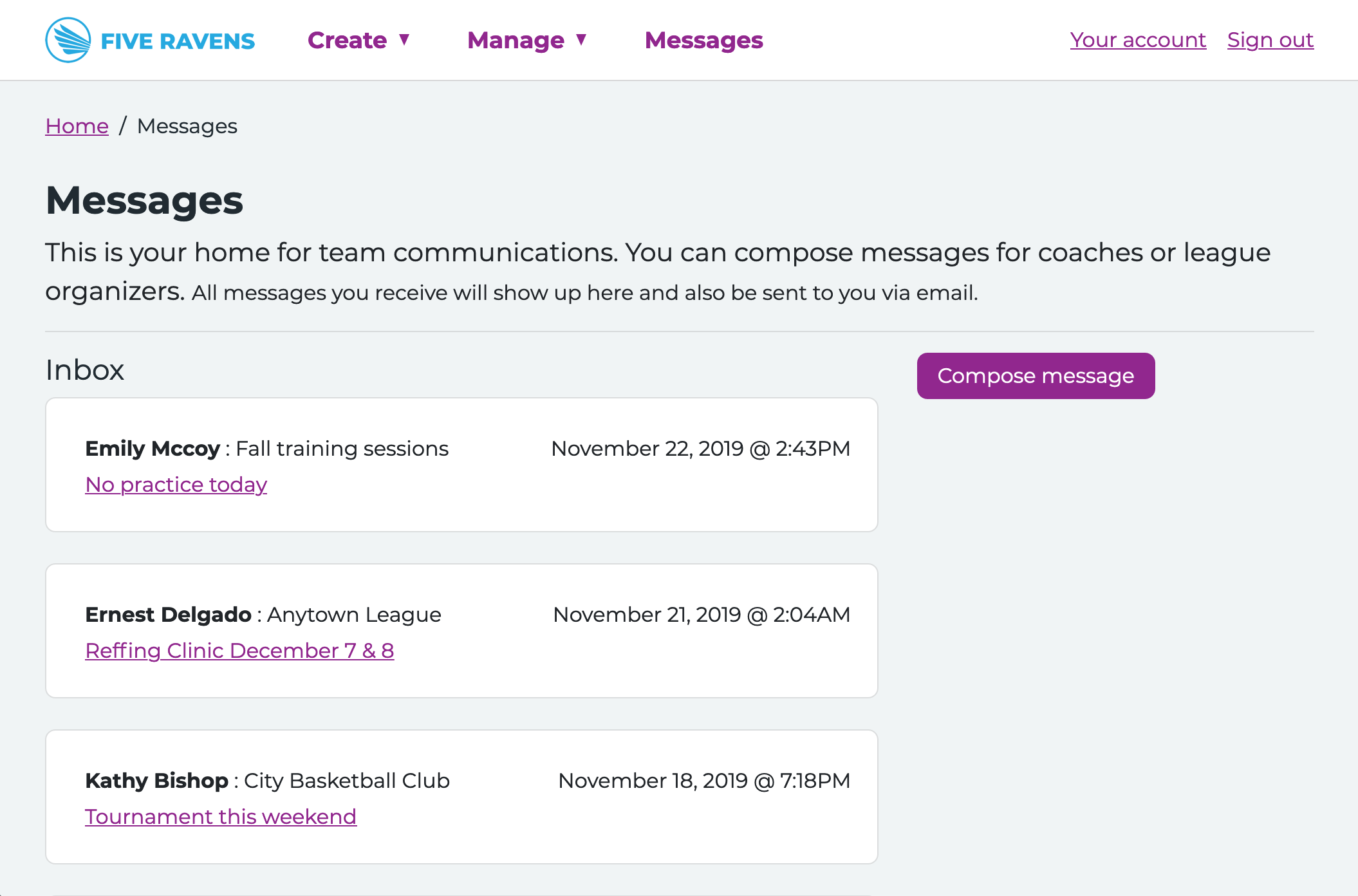The width and height of the screenshot is (1358, 896).
Task: Go to Messages in top navigation
Action: [703, 40]
